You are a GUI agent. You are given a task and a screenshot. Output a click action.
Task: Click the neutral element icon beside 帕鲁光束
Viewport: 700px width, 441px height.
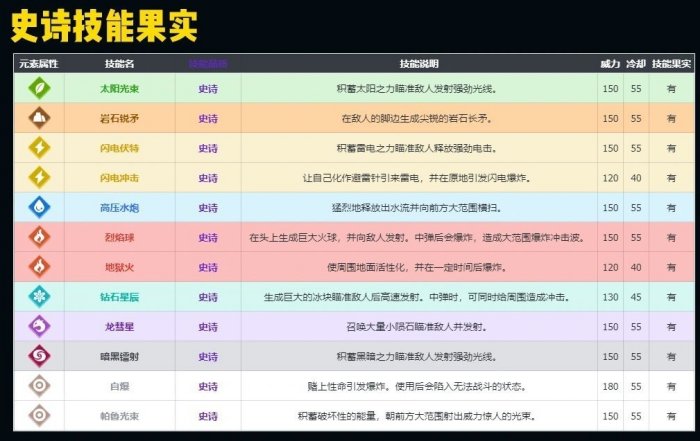38,415
